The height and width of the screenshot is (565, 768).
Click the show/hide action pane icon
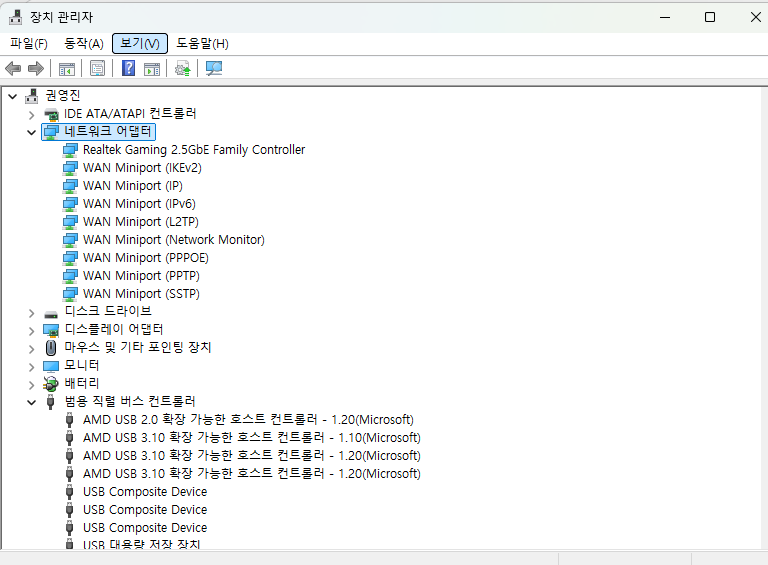coord(152,68)
